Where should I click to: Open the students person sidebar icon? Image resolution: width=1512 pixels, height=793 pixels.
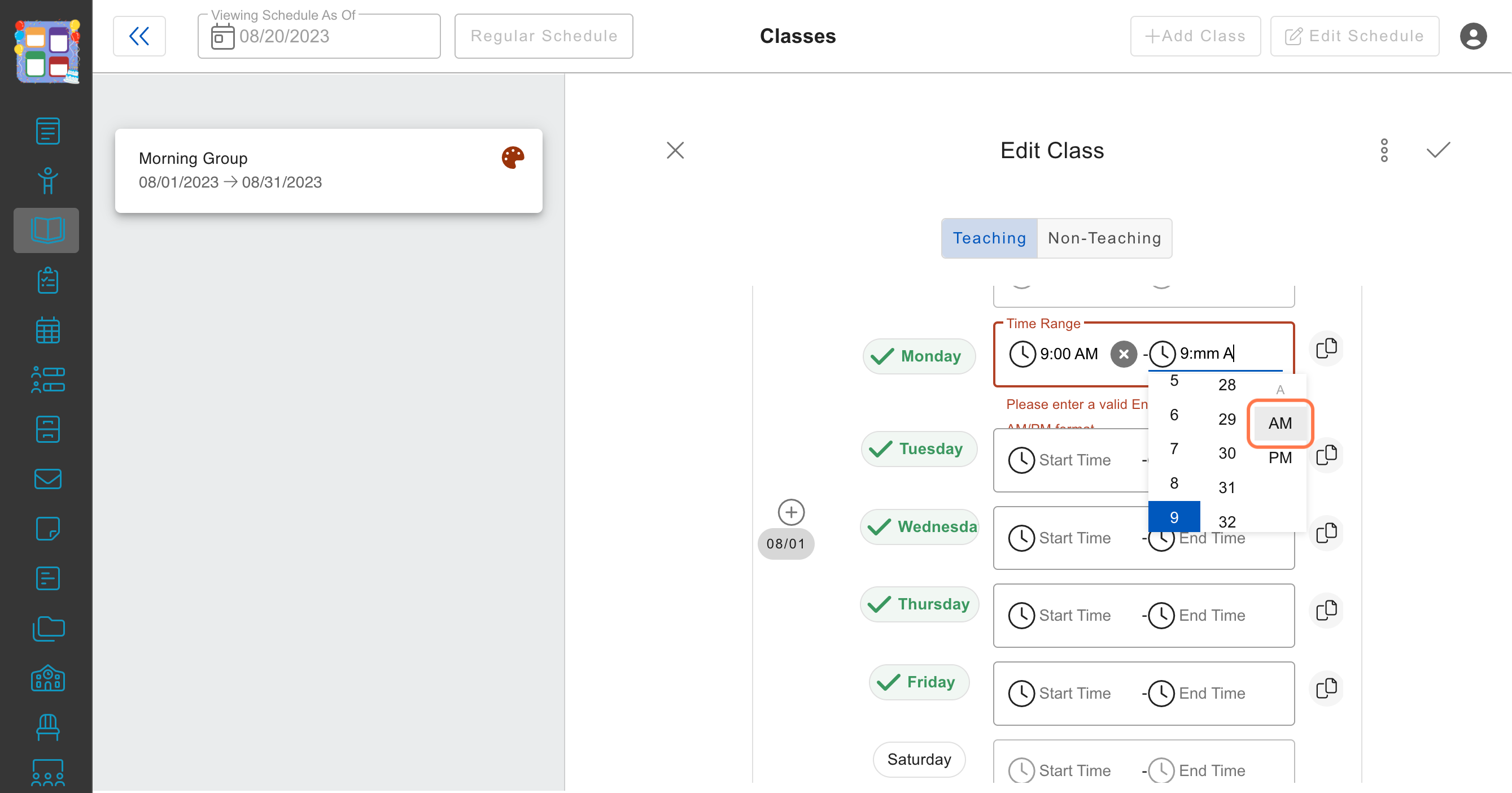tap(47, 181)
